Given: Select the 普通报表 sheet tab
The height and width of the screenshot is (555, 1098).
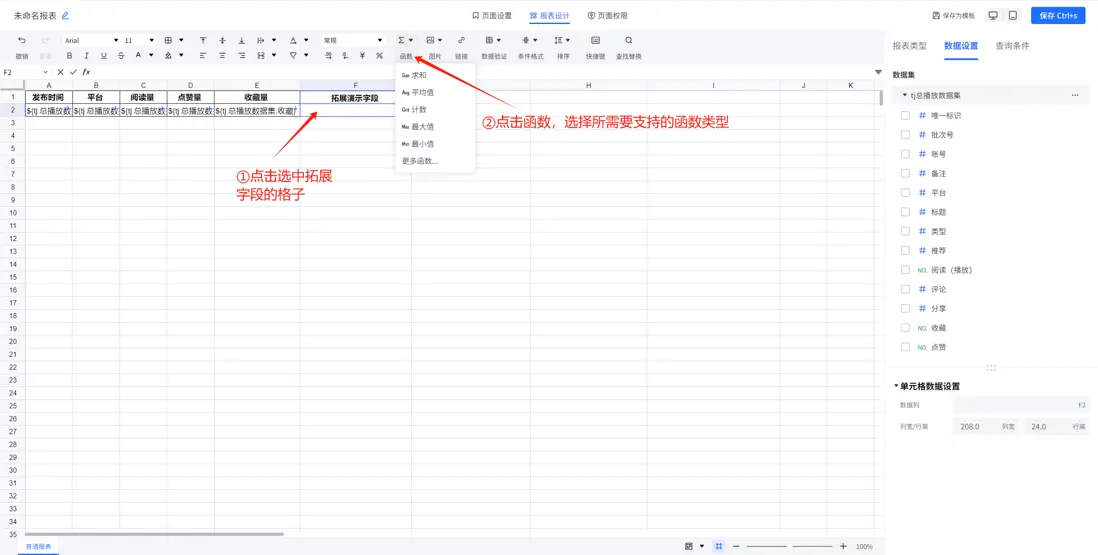Looking at the screenshot, I should point(39,546).
